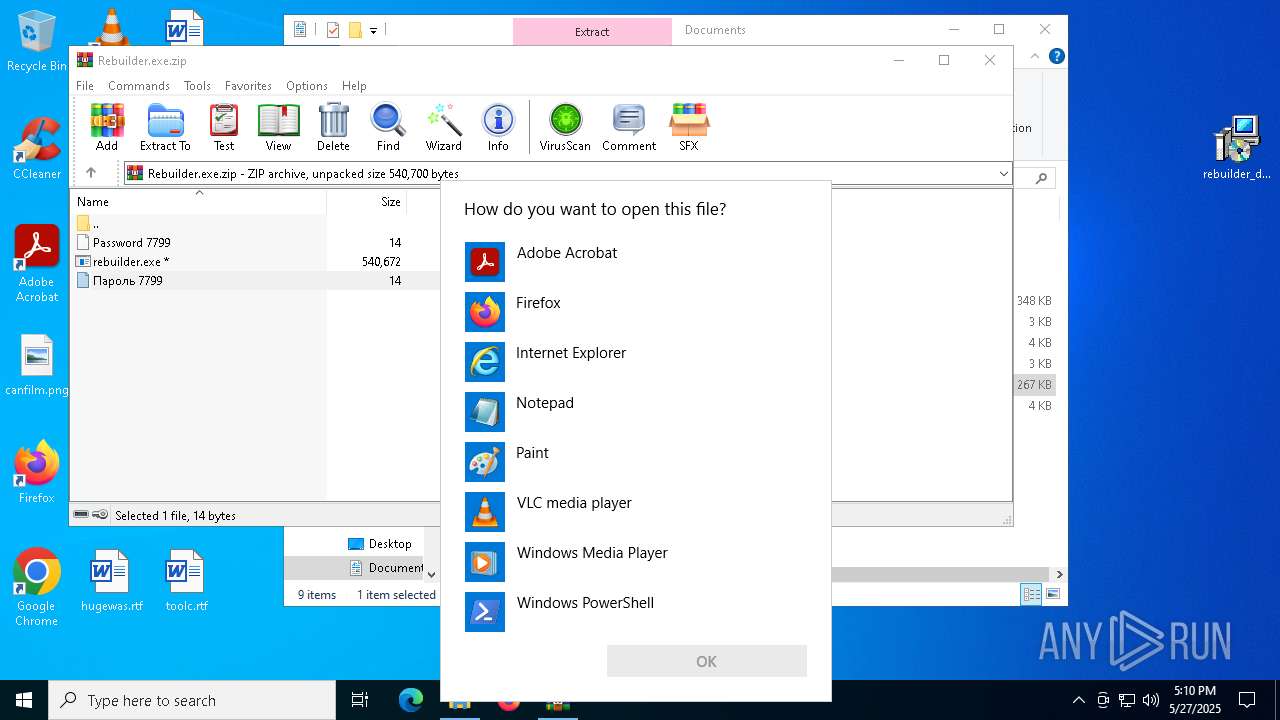Open the Tools menu

coord(197,86)
